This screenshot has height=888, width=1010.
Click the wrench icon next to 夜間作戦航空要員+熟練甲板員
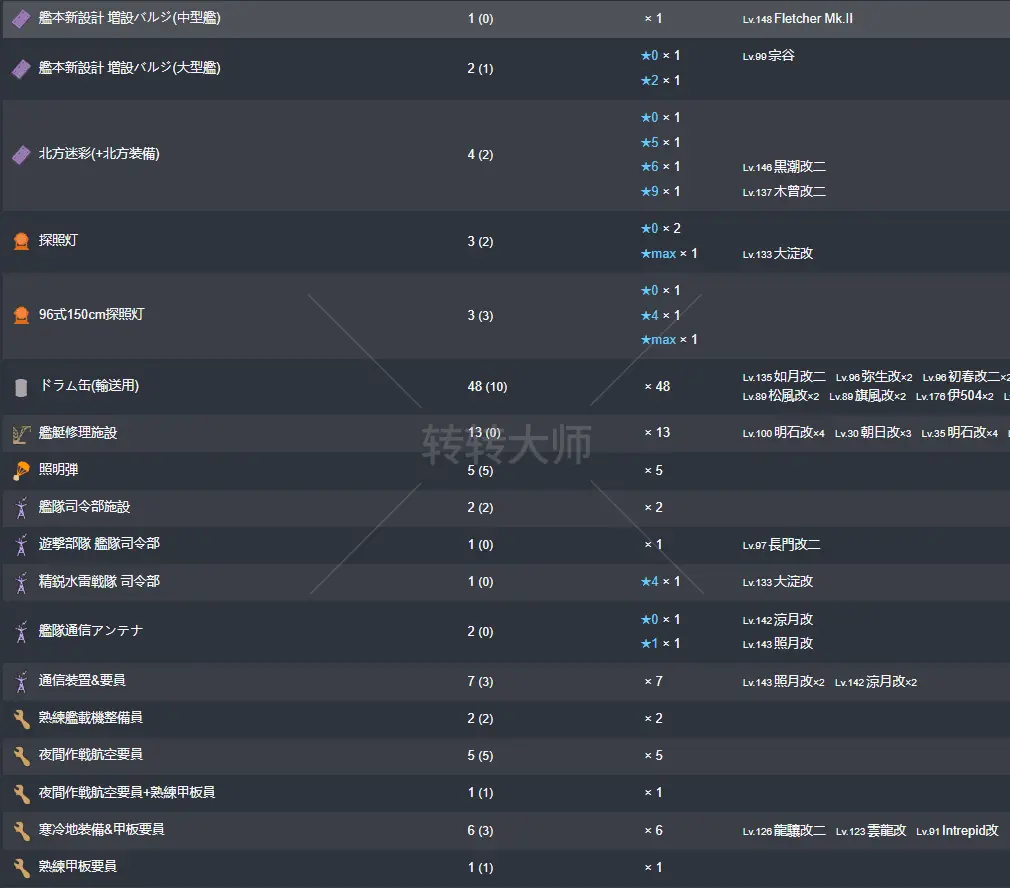tap(21, 793)
